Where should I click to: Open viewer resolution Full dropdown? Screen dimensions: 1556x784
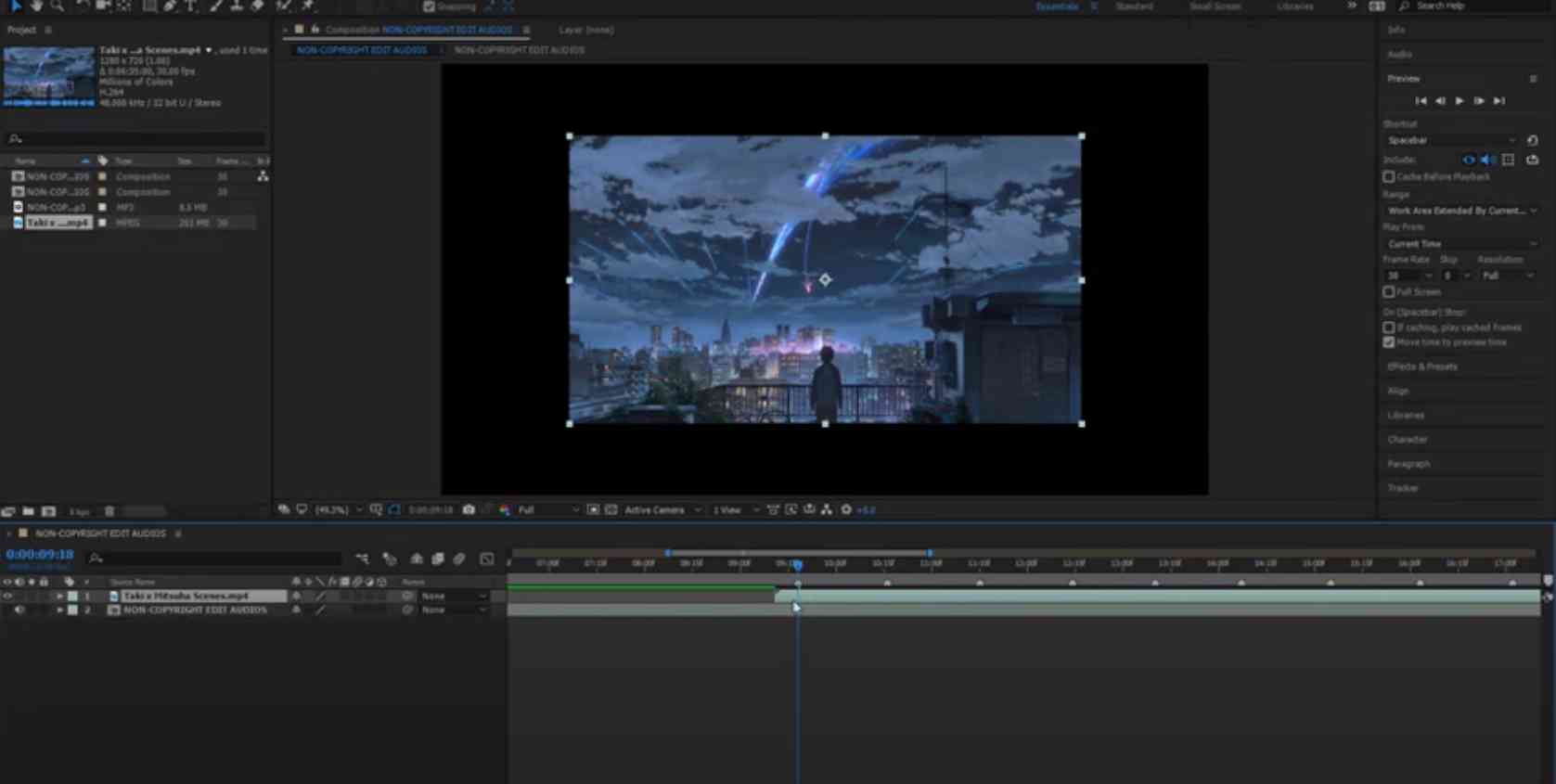coord(548,509)
